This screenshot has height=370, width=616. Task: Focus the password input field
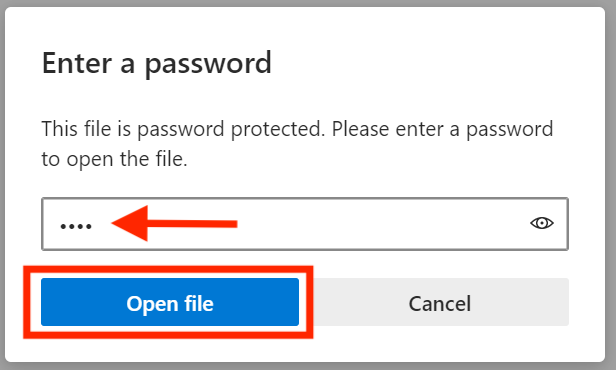tap(305, 224)
